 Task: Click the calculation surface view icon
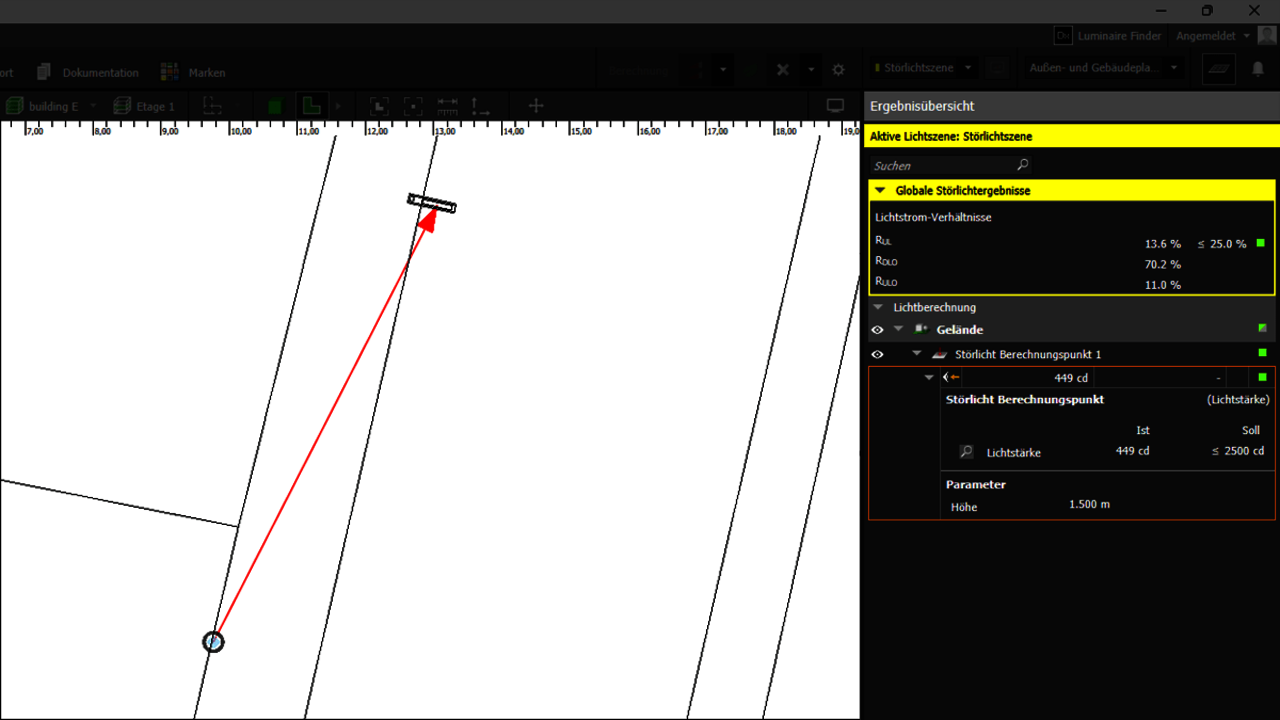tap(1221, 69)
